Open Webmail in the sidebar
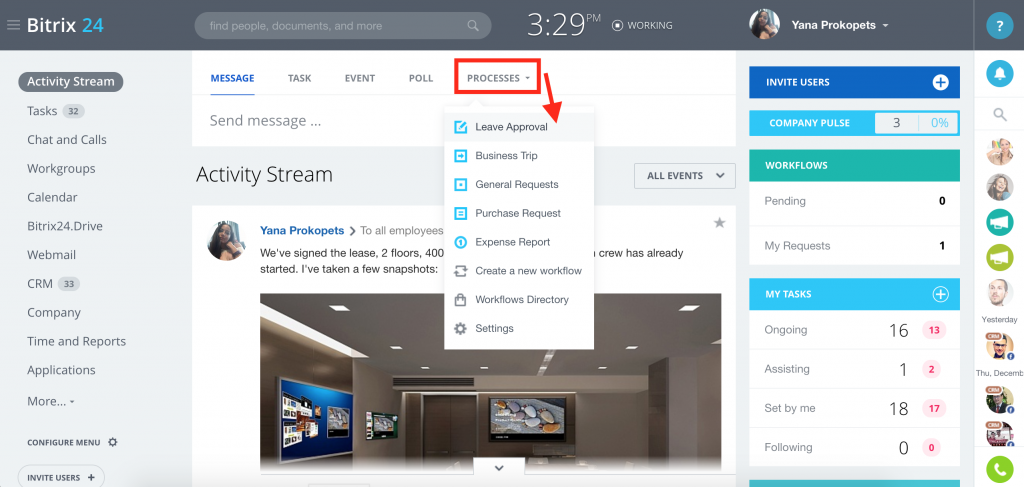This screenshot has width=1024, height=487. 52,255
